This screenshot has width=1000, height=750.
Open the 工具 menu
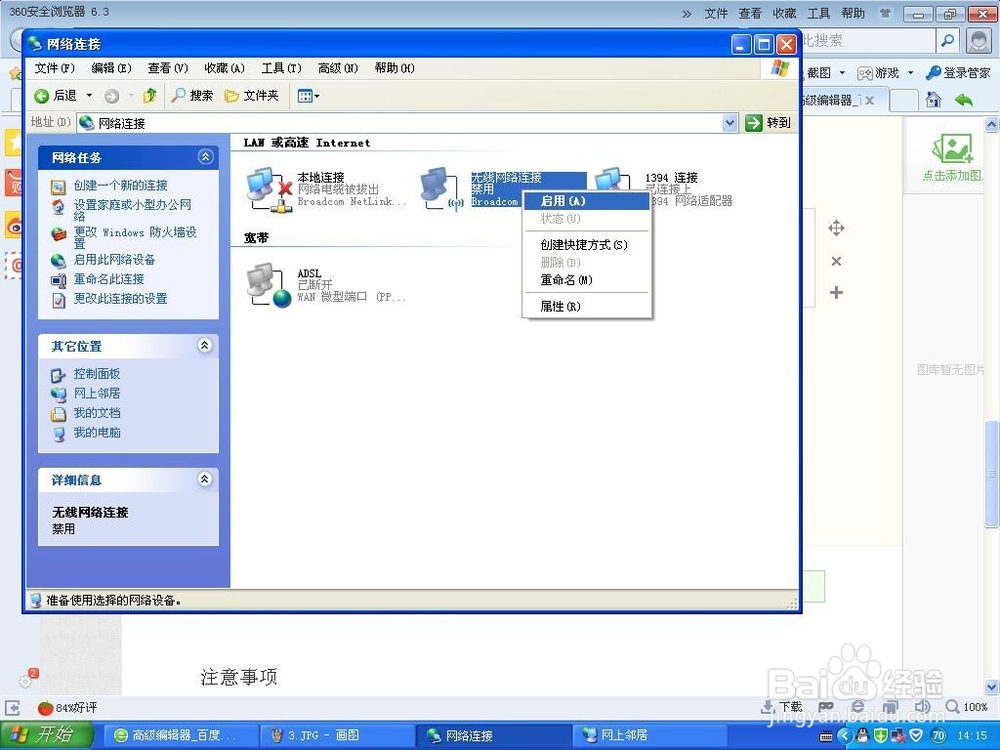tap(281, 68)
